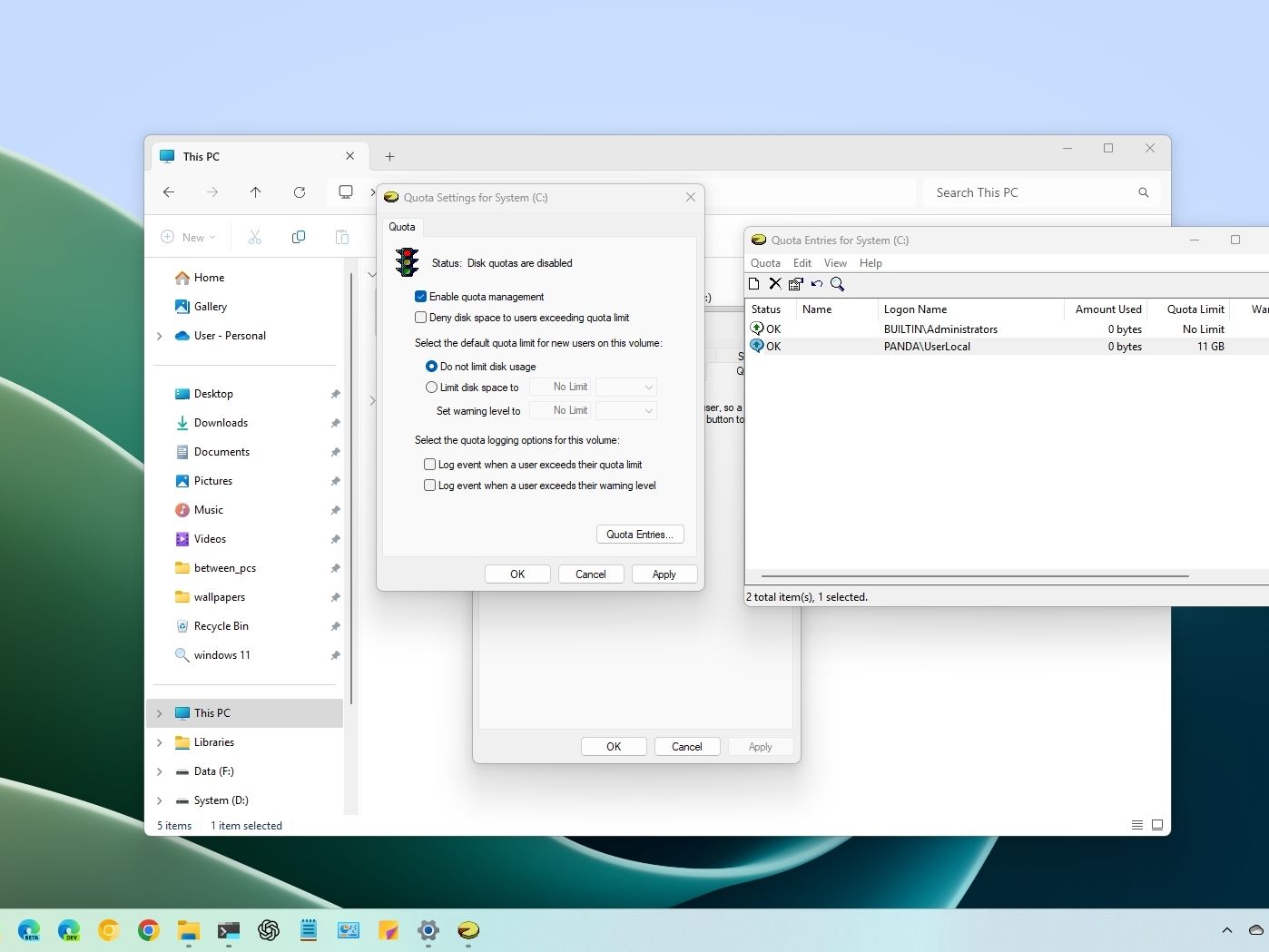Open Google Chrome from the taskbar

pos(149,930)
